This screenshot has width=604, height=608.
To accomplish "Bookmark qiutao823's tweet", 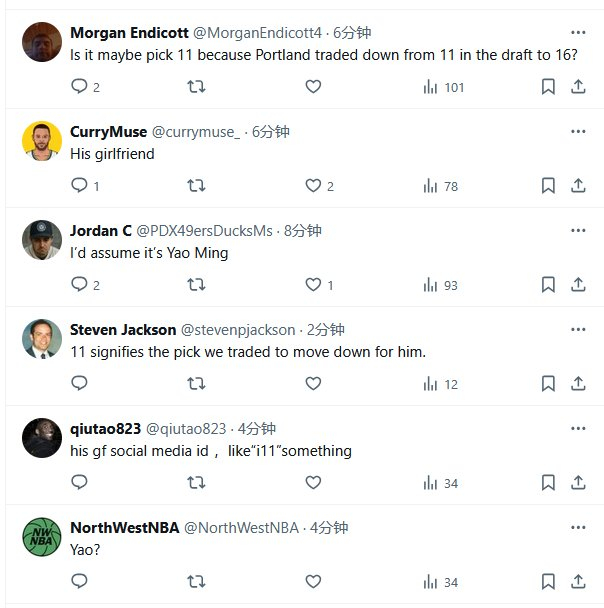I will [x=548, y=483].
